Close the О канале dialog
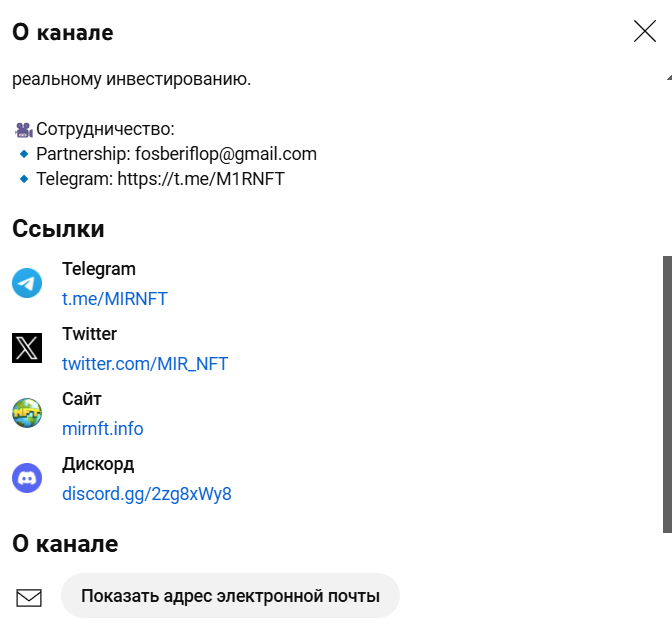 point(645,31)
